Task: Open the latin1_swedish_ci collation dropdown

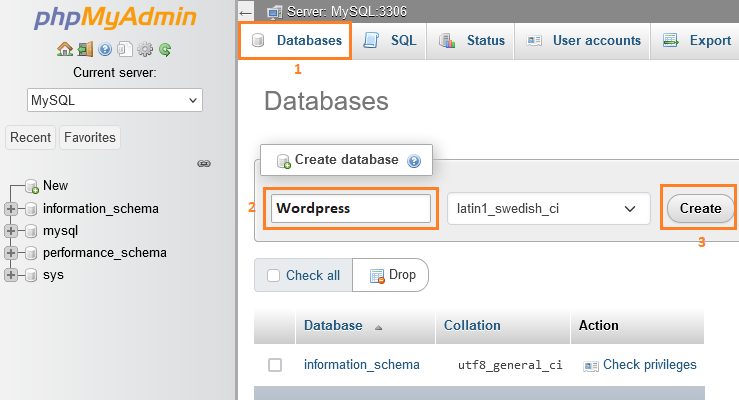Action: (x=549, y=208)
